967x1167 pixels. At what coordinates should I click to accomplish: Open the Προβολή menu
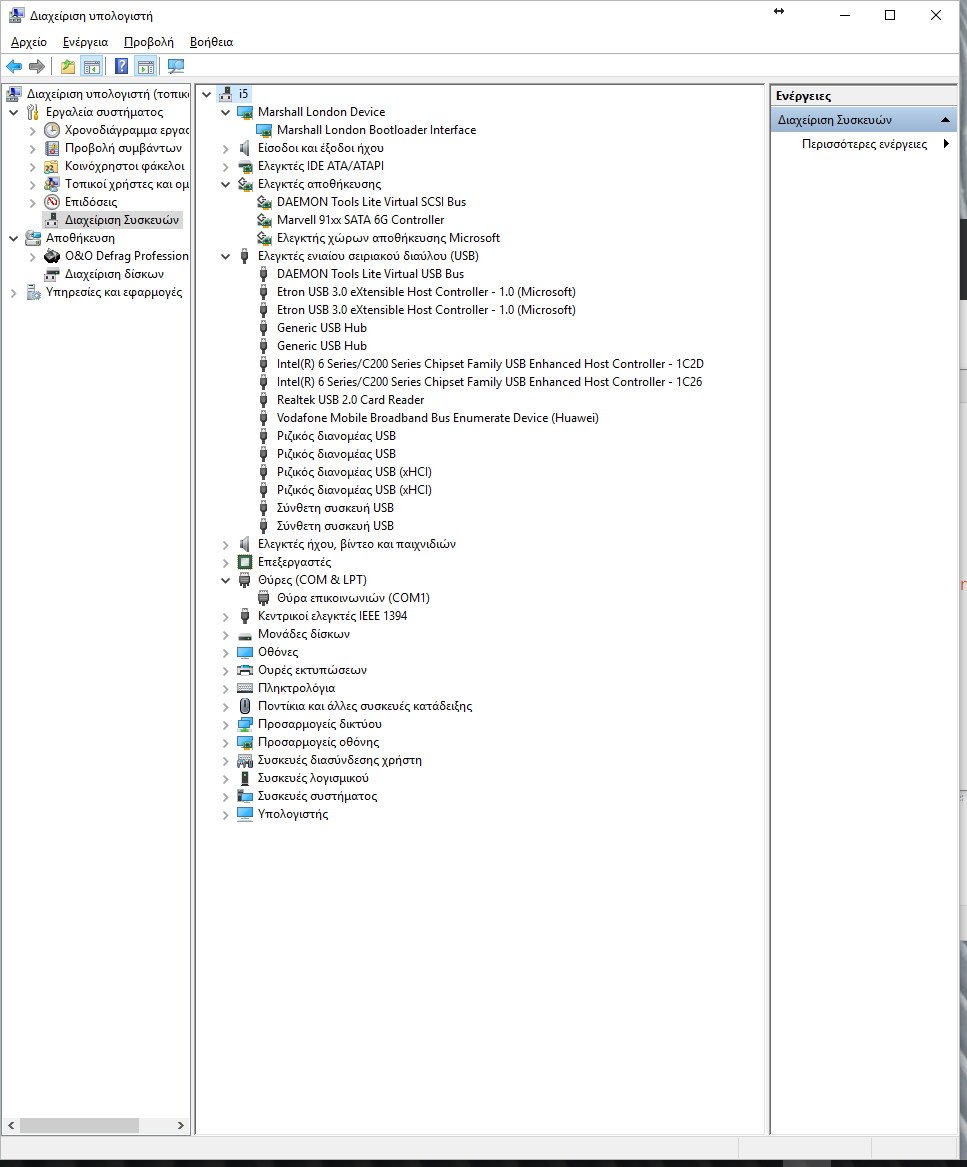tap(148, 42)
